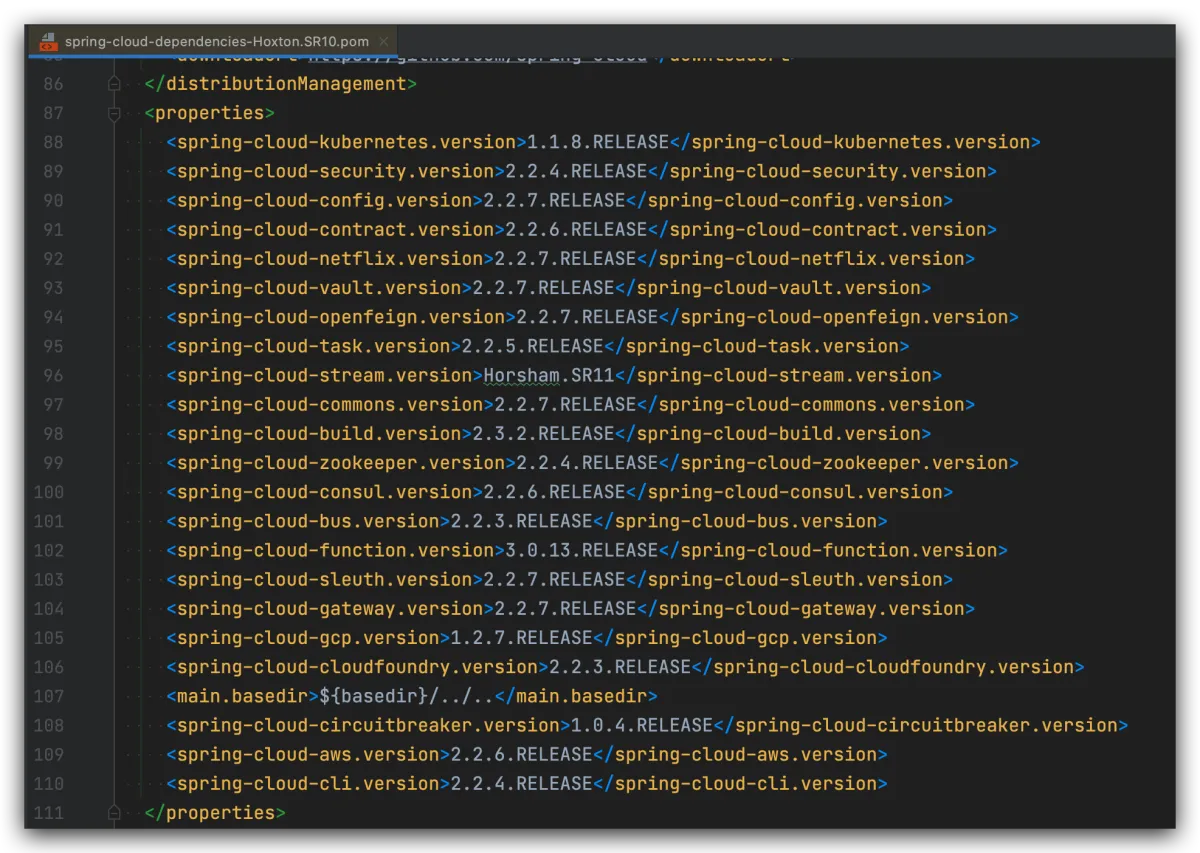Click the ${basedir}/../.. property value

(406, 696)
